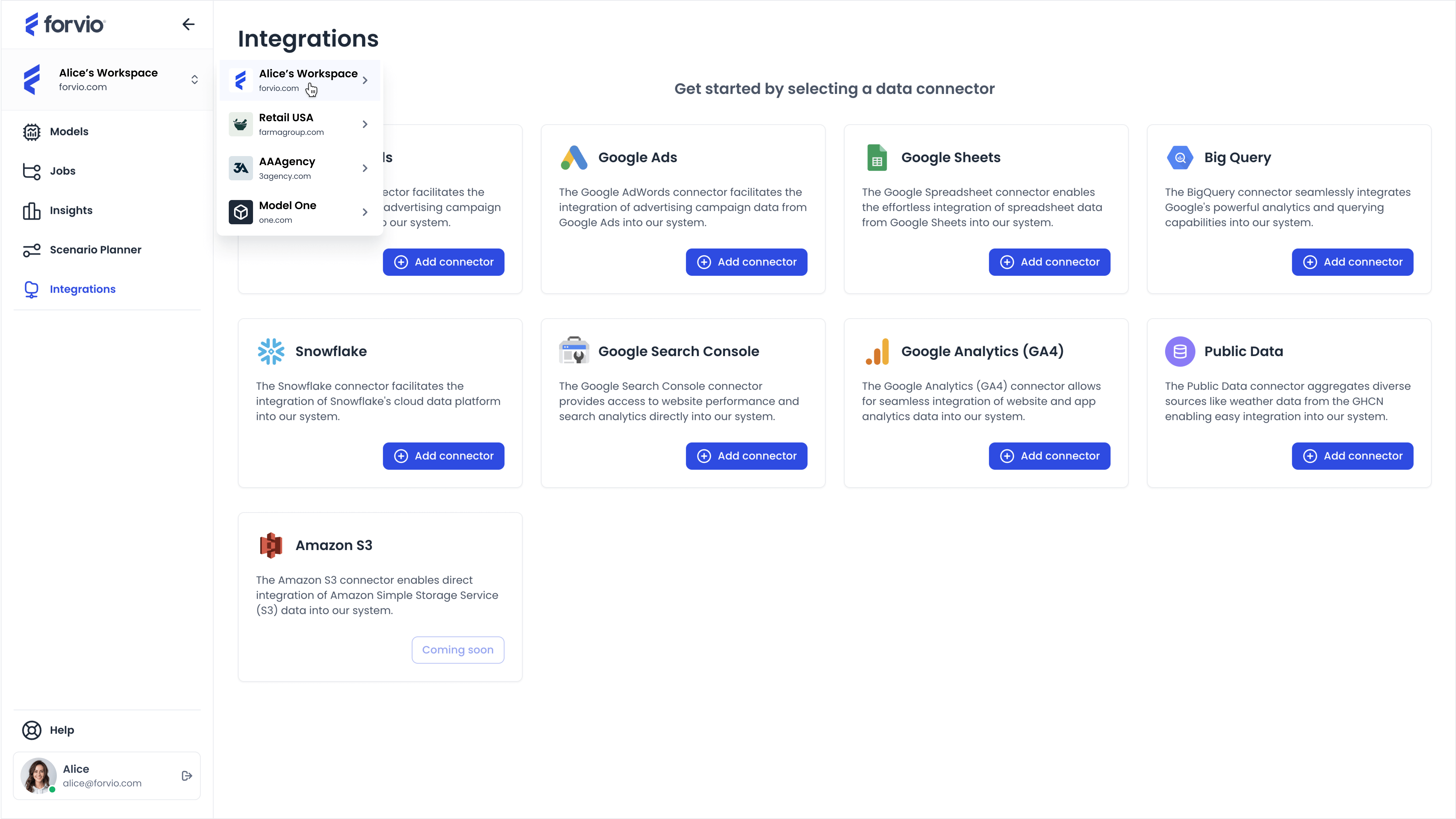
Task: Click Alice's profile avatar photo
Action: pyautogui.click(x=38, y=776)
